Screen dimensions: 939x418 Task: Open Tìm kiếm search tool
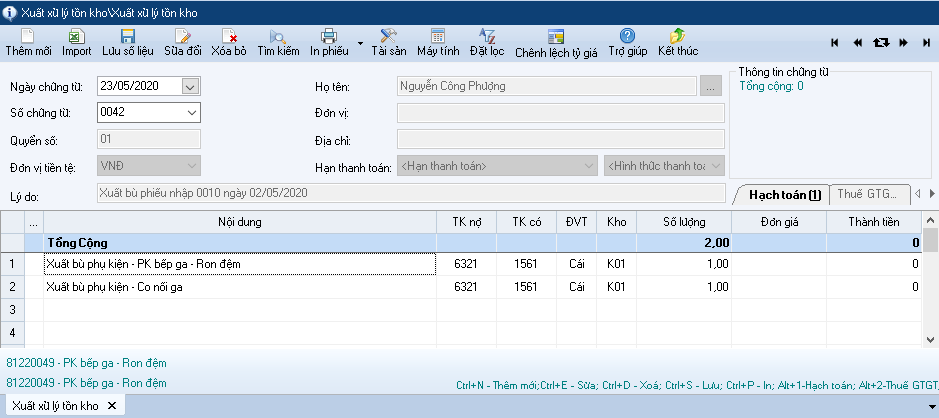(x=278, y=42)
